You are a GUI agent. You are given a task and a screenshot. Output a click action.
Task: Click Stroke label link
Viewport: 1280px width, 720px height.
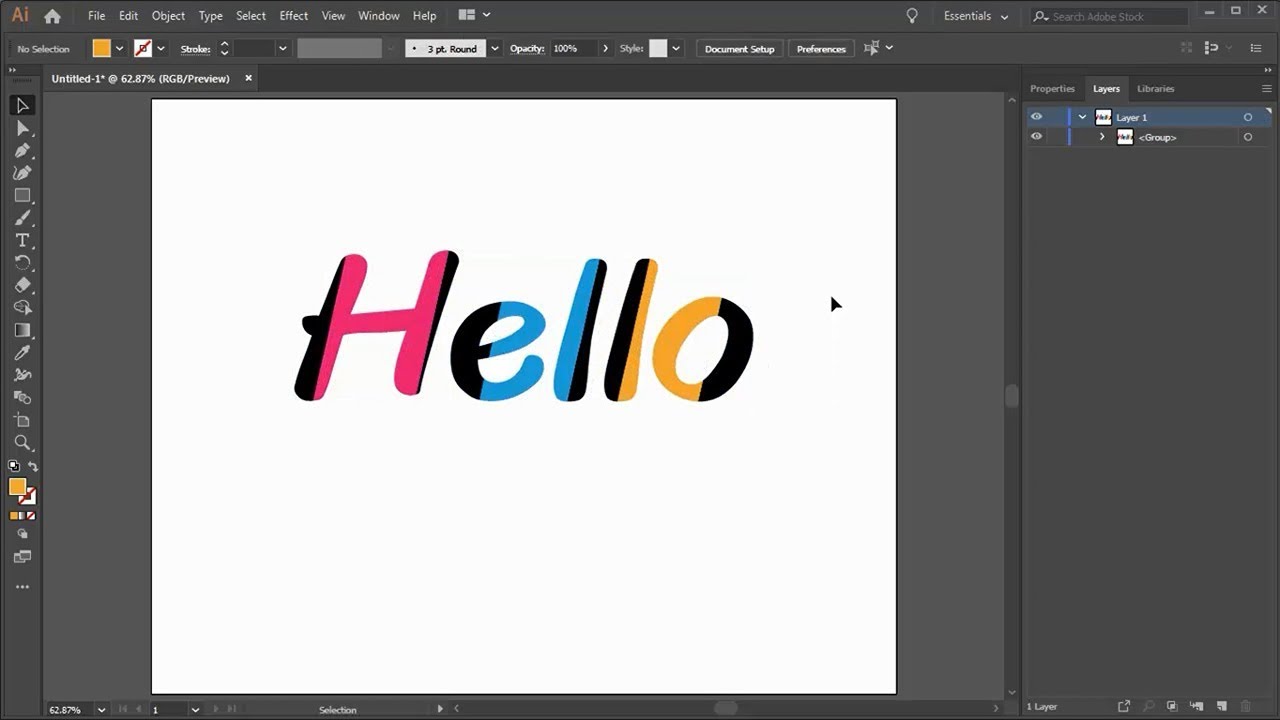[x=195, y=48]
